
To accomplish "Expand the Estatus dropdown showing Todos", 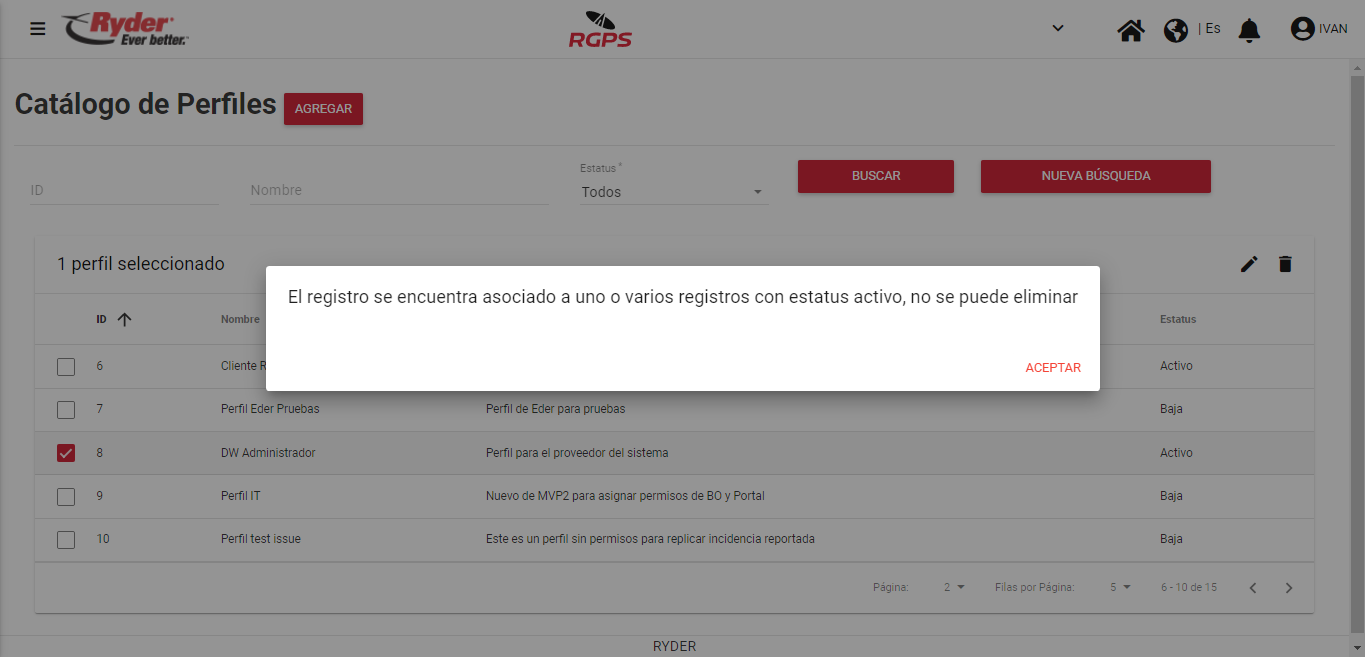I will 673,192.
